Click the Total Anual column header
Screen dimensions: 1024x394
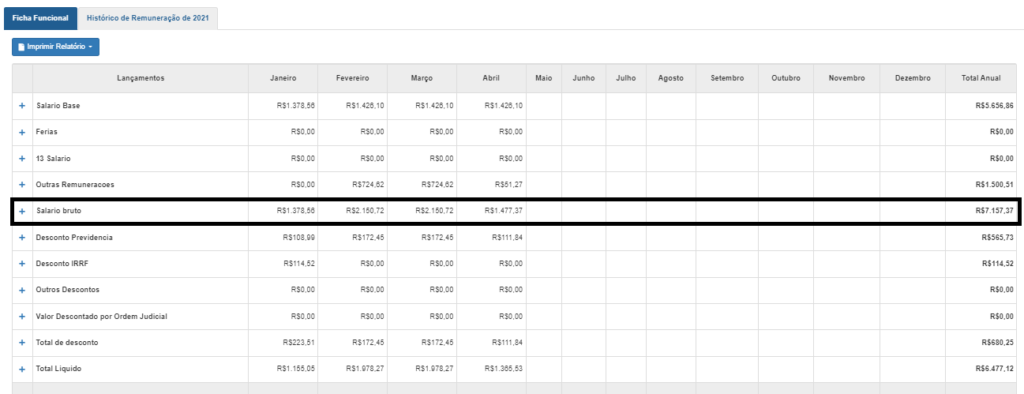(x=981, y=78)
